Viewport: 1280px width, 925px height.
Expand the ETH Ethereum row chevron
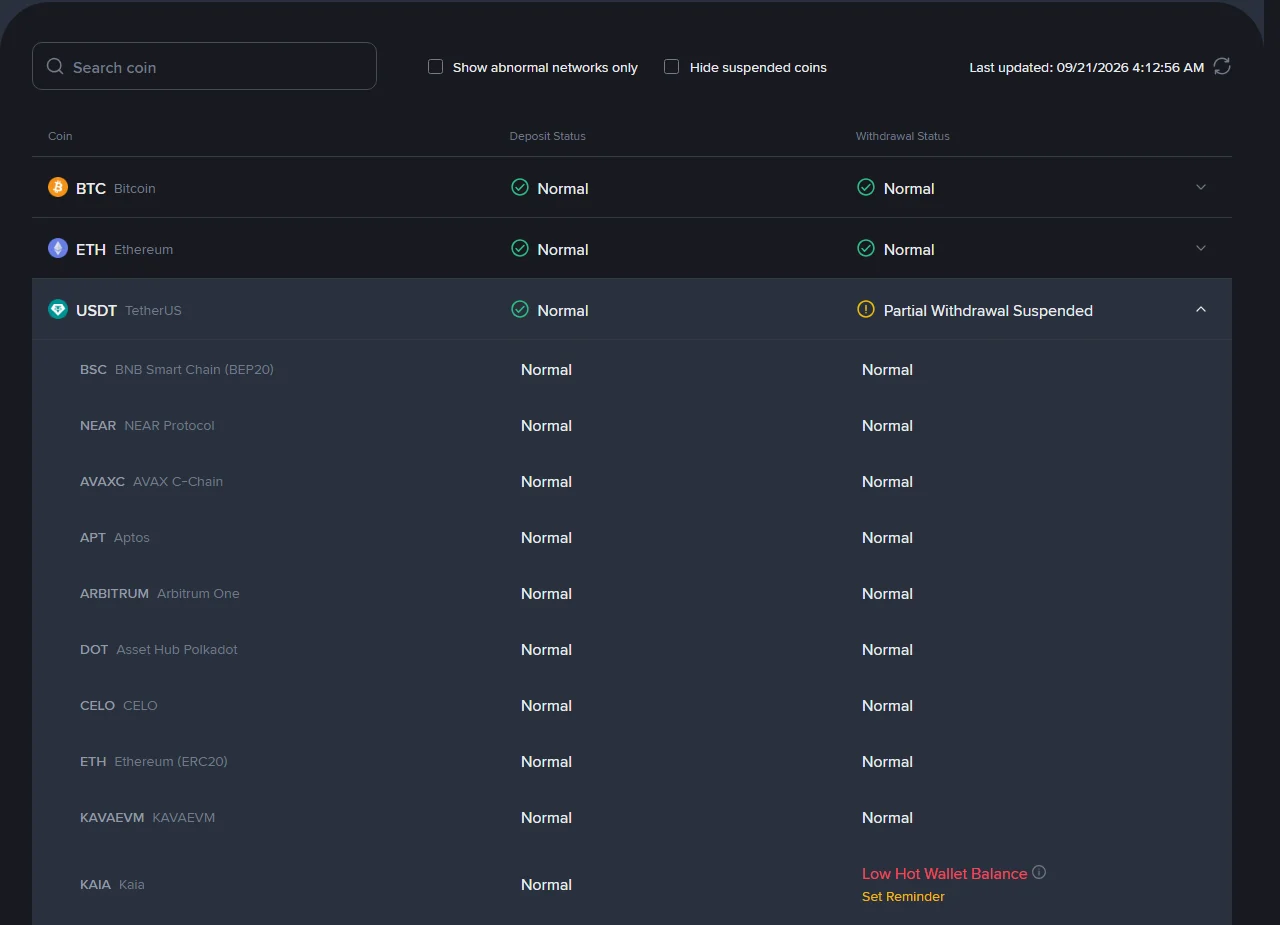click(1201, 249)
